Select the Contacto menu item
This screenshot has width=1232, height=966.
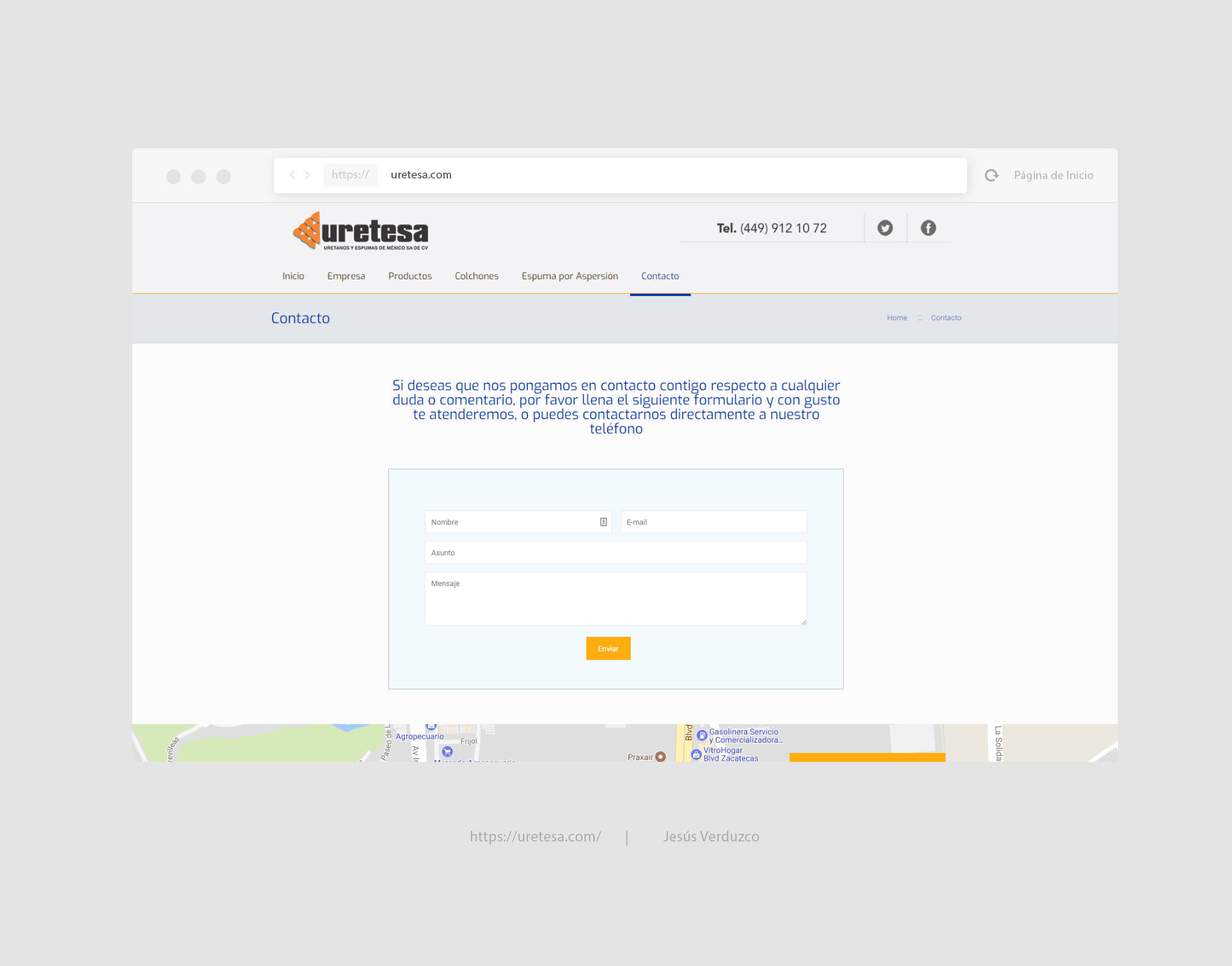click(x=660, y=276)
